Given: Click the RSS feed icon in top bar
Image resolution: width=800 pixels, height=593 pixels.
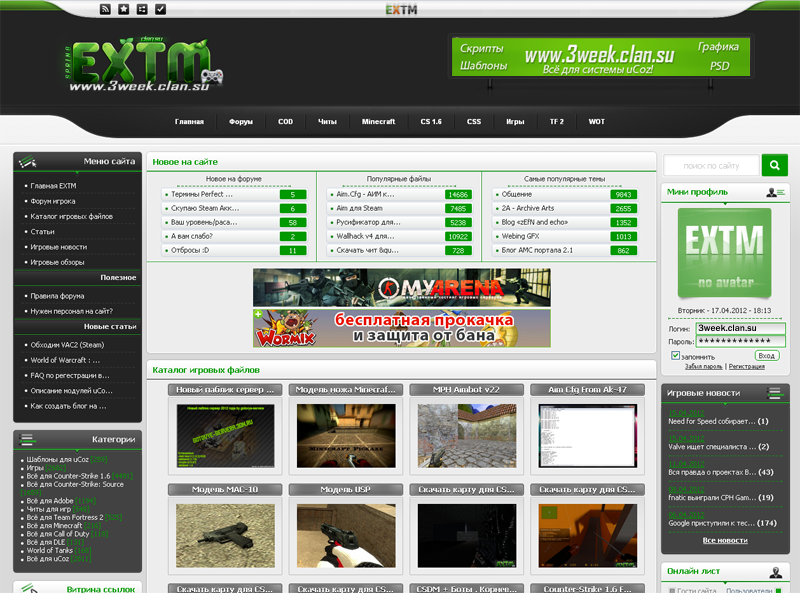Looking at the screenshot, I should 106,10.
